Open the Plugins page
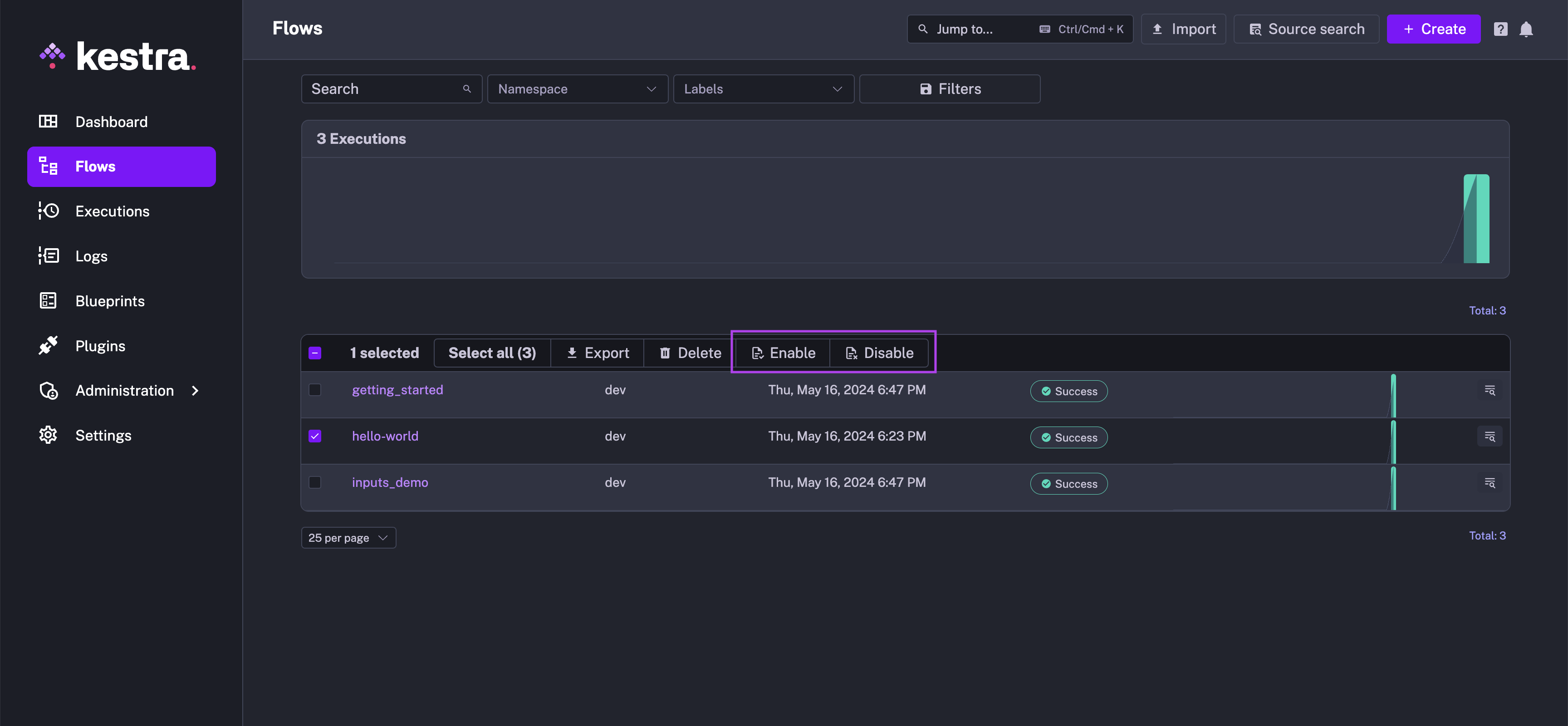Image resolution: width=1568 pixels, height=726 pixels. coord(100,345)
